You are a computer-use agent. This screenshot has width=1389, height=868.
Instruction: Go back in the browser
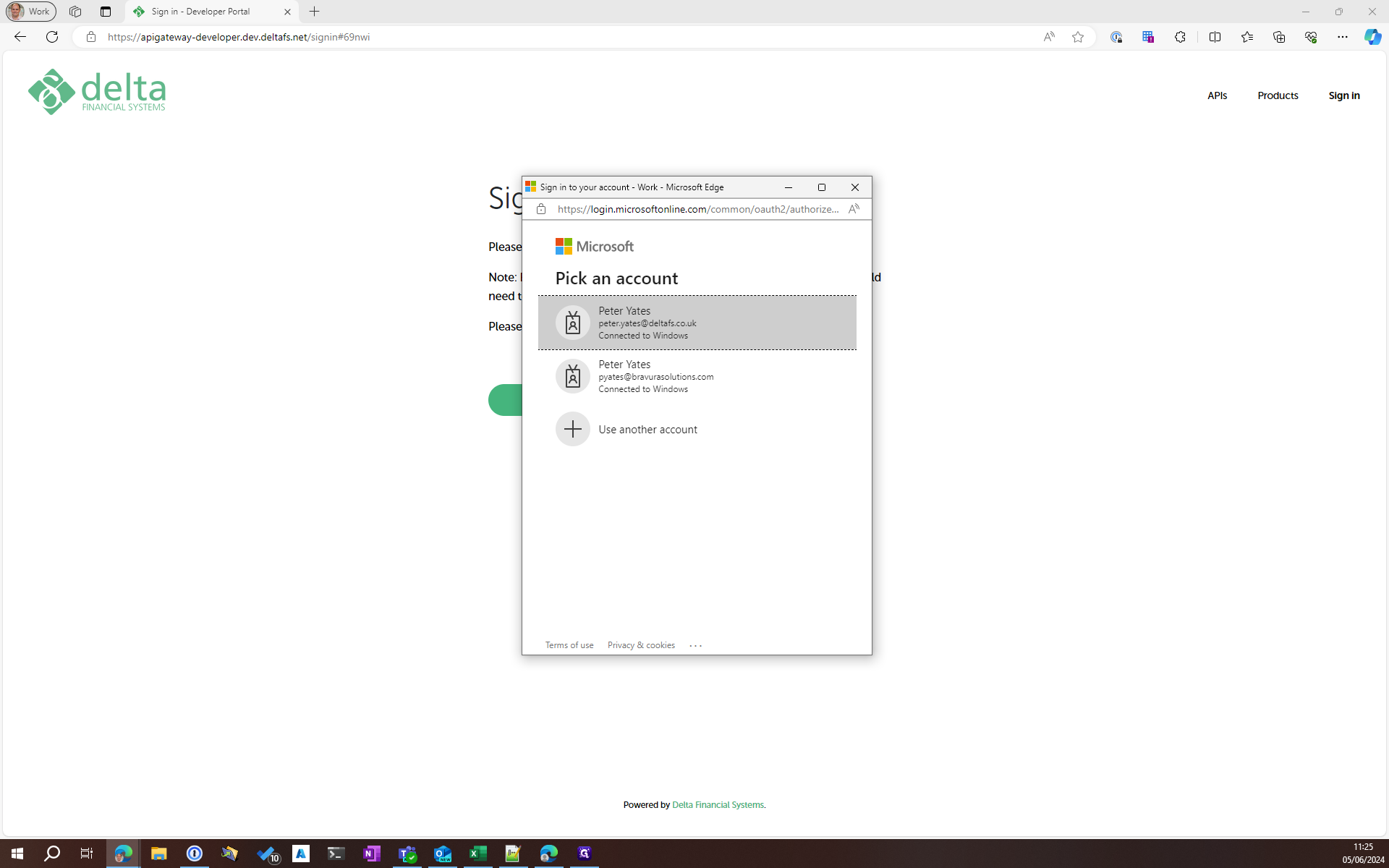coord(20,37)
